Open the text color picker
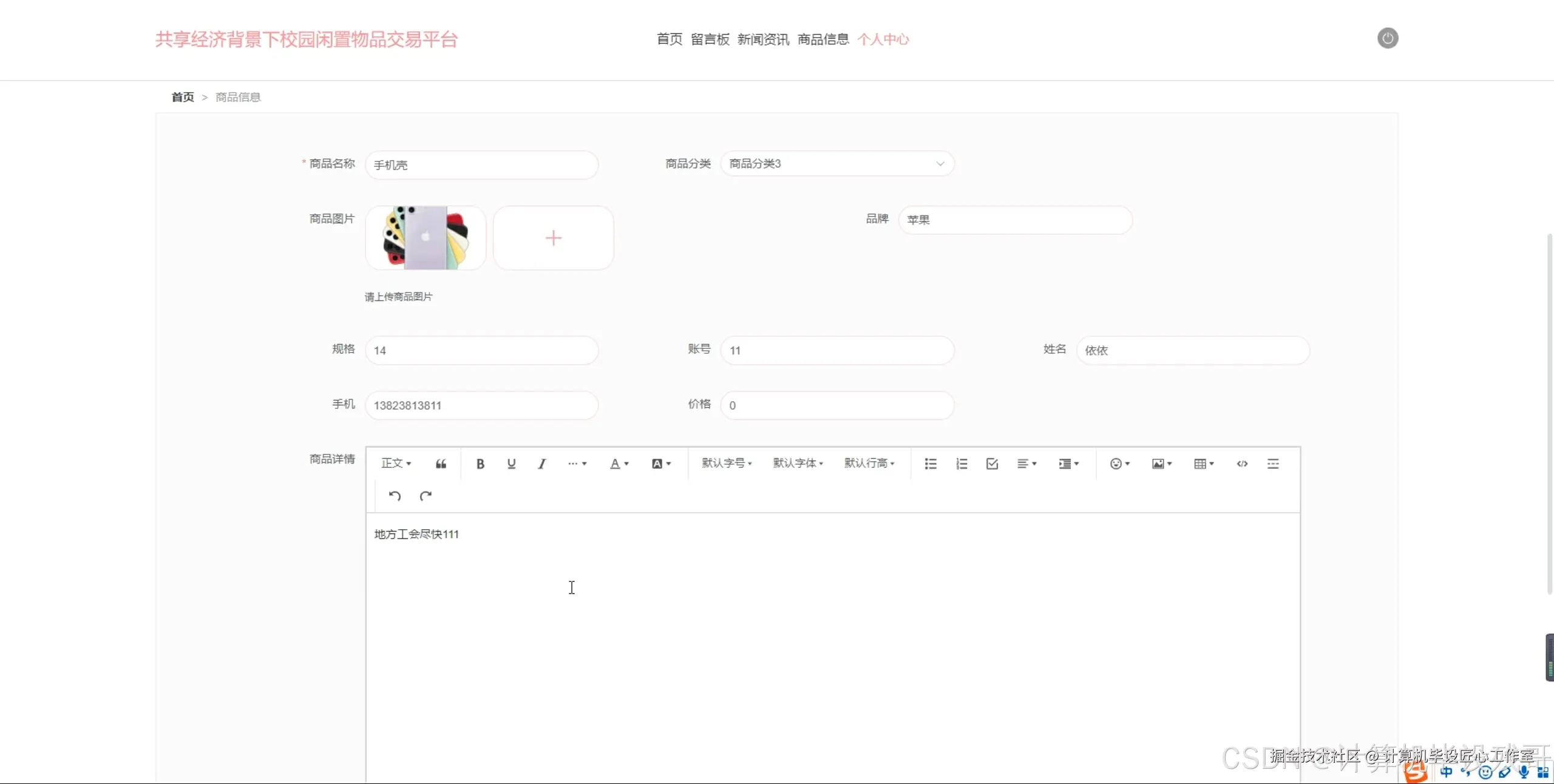 point(619,464)
